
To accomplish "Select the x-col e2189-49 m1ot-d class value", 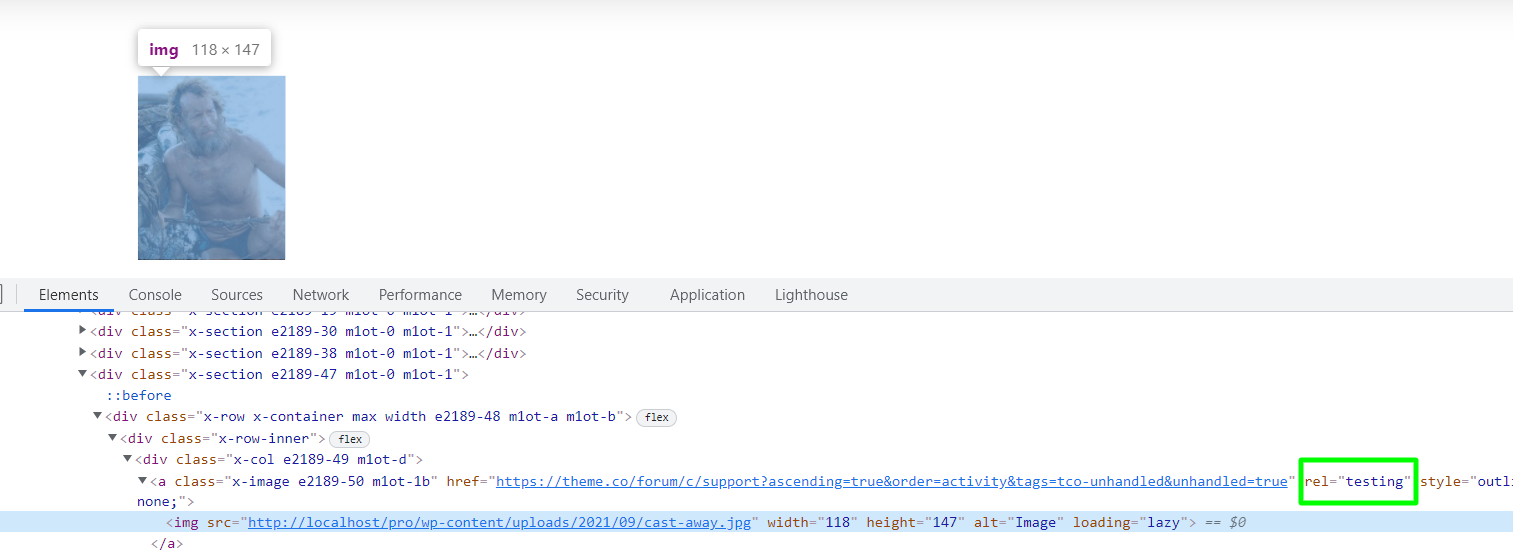I will [324, 459].
